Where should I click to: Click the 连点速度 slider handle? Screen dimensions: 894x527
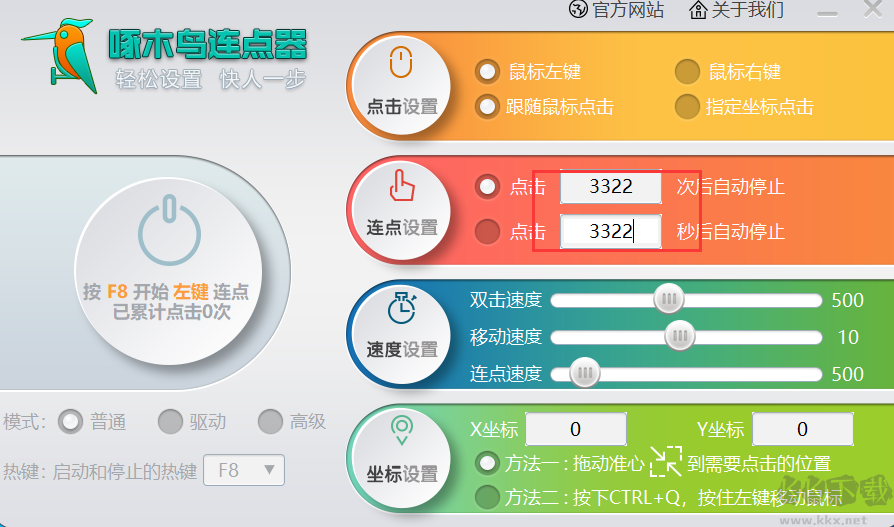point(584,373)
